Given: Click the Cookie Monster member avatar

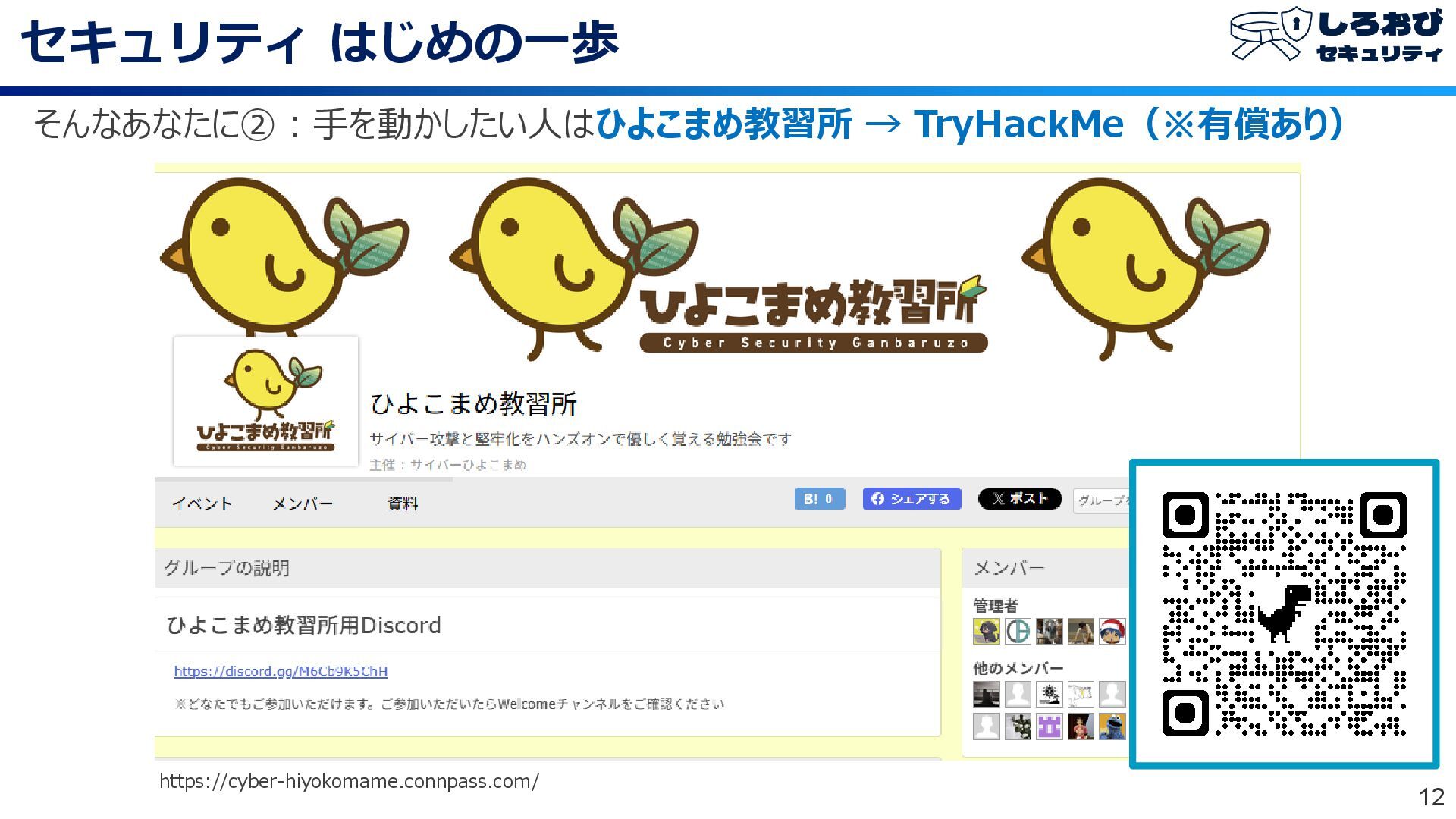Looking at the screenshot, I should click(1112, 726).
